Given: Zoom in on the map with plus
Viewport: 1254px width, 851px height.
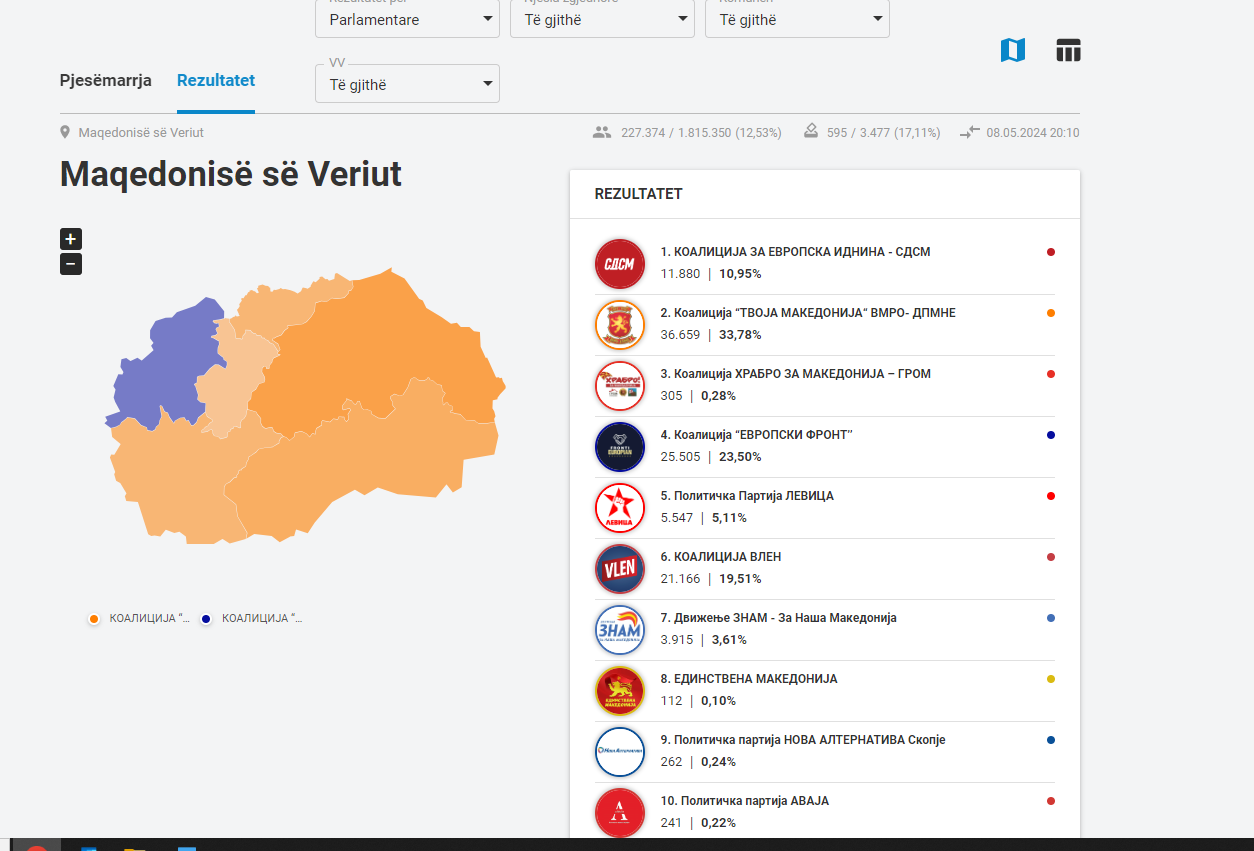Looking at the screenshot, I should click(71, 239).
